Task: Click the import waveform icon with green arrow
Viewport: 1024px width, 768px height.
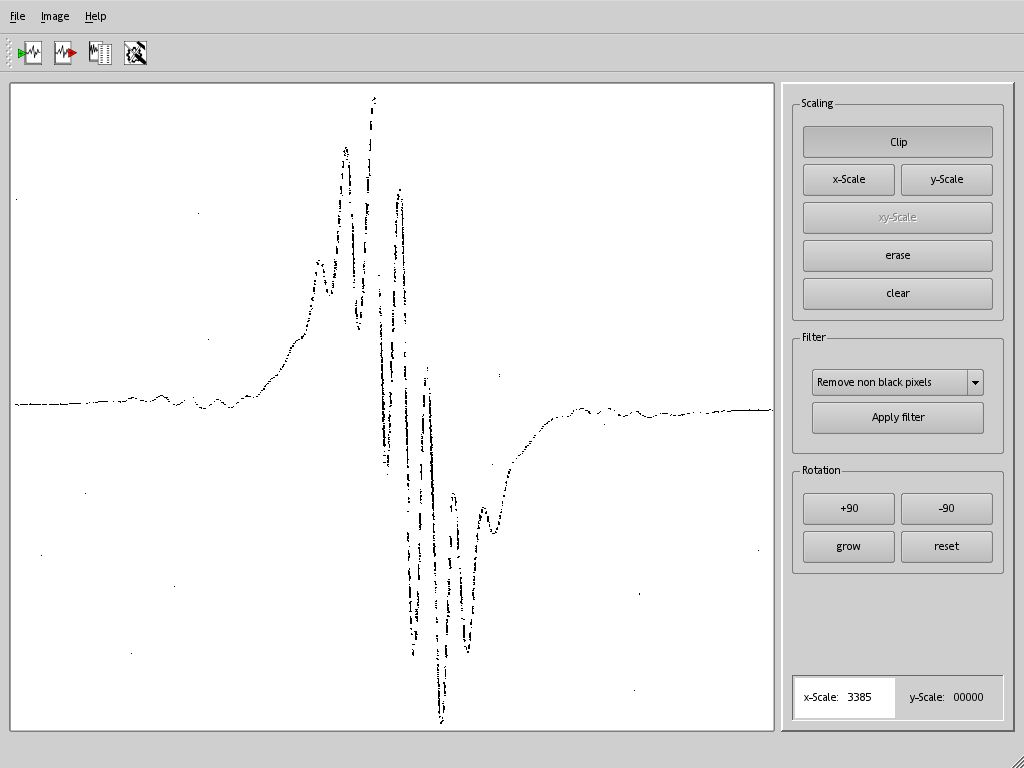Action: click(30, 53)
